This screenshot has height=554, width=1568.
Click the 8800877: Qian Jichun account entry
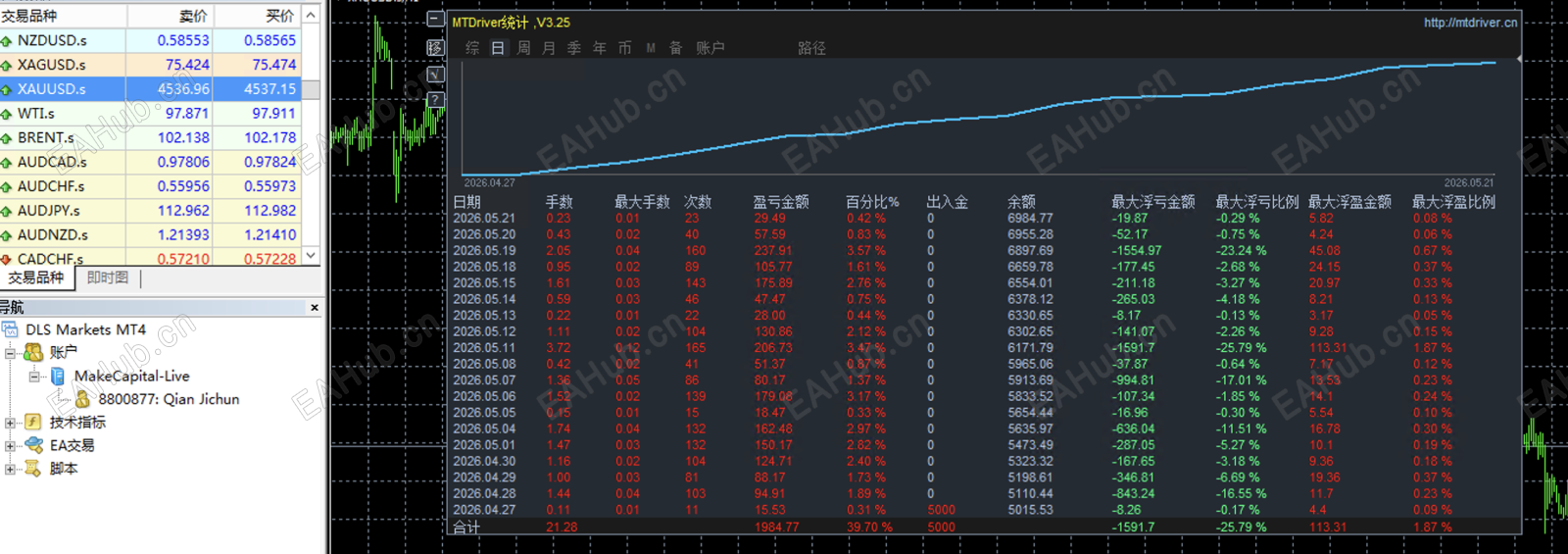[169, 399]
